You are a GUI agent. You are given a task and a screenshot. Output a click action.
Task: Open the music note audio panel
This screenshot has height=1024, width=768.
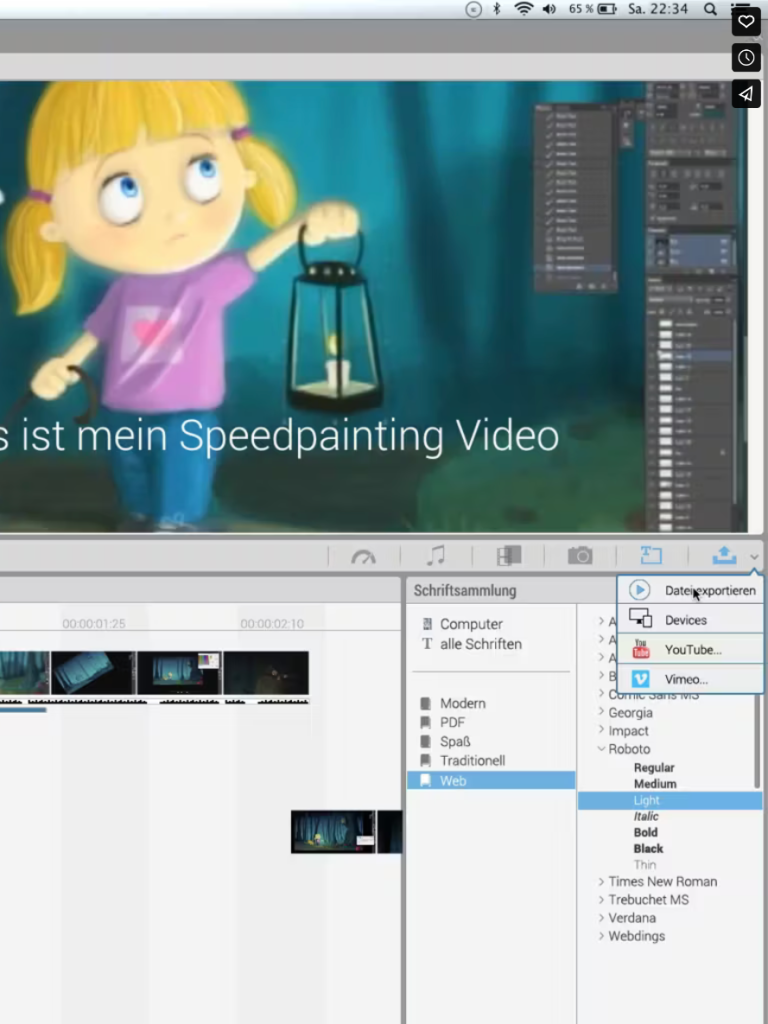436,556
